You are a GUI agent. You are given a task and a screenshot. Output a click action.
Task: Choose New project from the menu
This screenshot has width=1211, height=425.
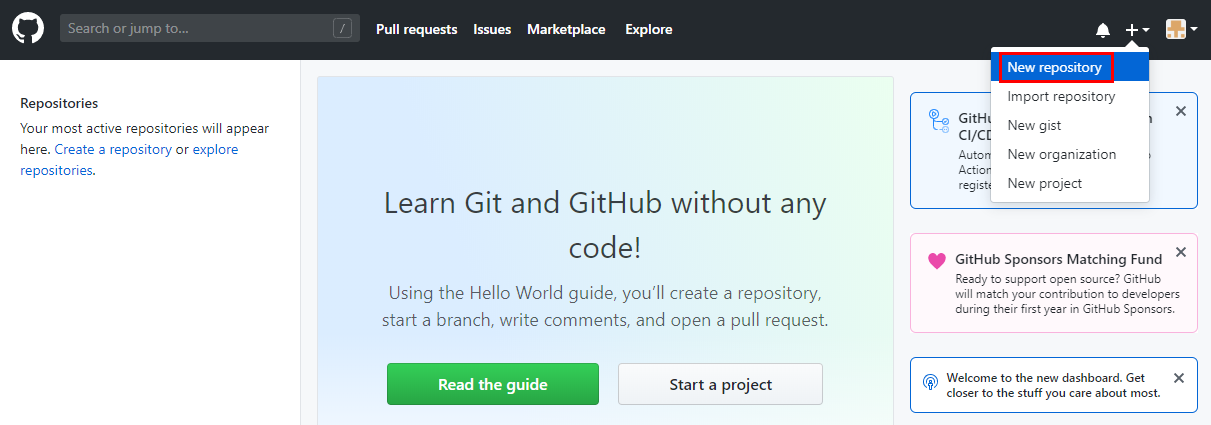pos(1070,184)
